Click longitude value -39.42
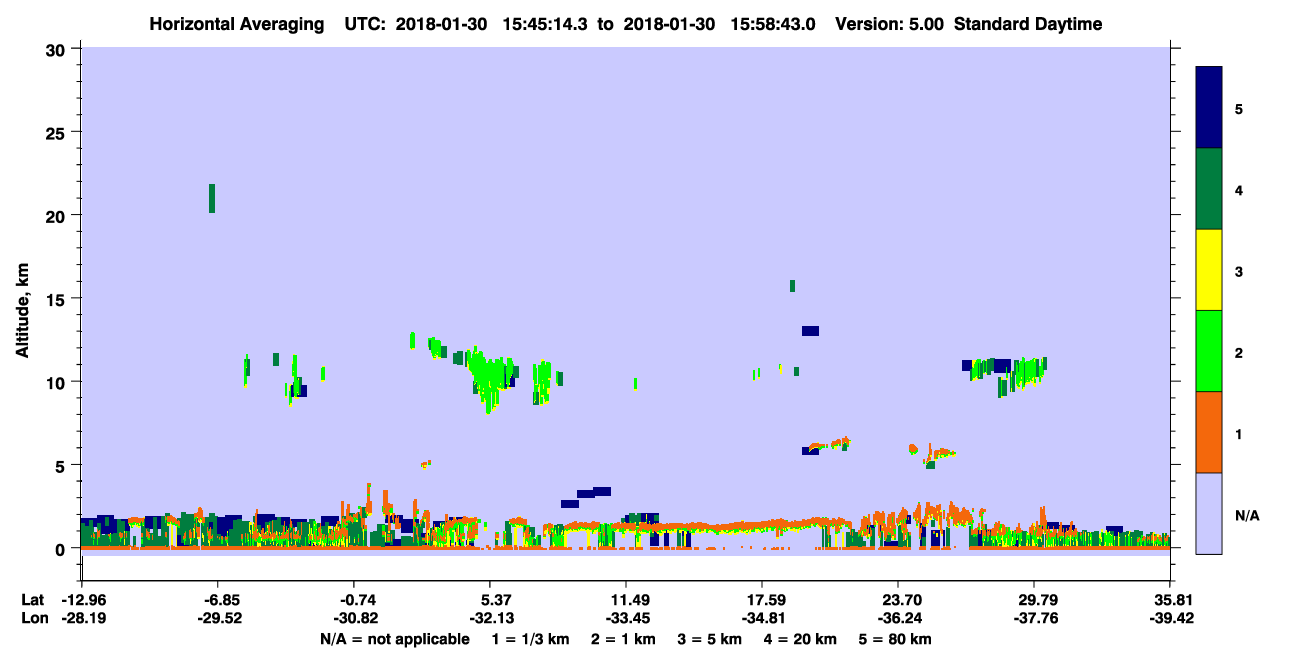This screenshot has height=667, width=1300. click(x=1170, y=618)
